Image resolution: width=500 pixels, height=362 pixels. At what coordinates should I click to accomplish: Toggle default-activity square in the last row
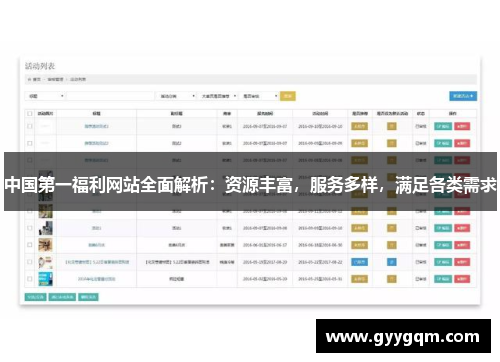pyautogui.click(x=392, y=279)
